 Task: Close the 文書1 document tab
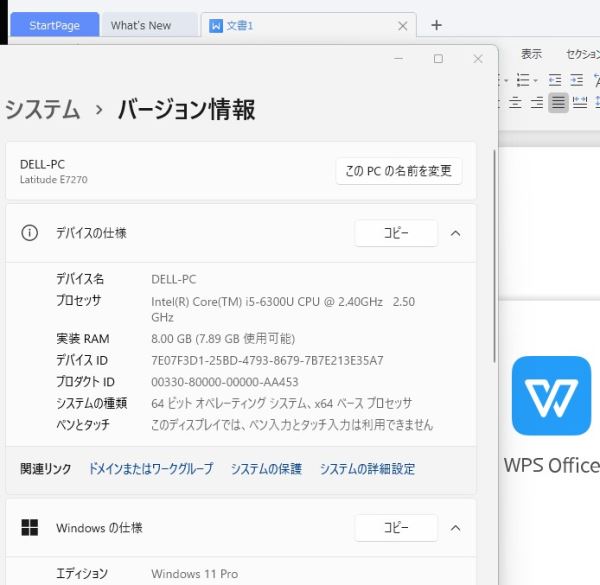click(402, 26)
